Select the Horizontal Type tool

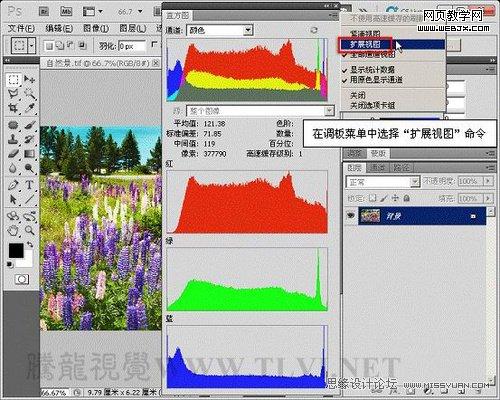pos(29,185)
